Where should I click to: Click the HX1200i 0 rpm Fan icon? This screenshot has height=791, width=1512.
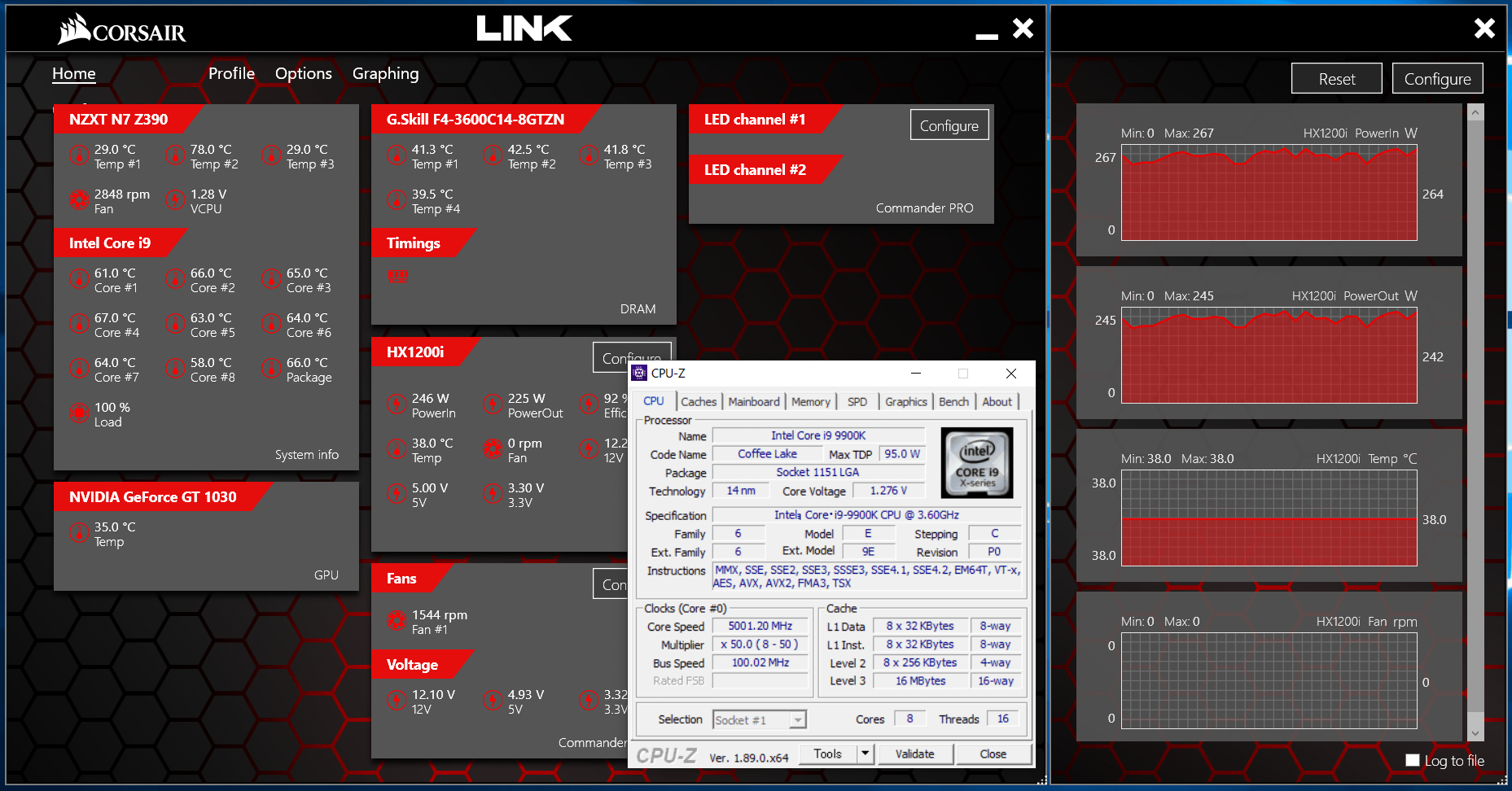[x=493, y=448]
